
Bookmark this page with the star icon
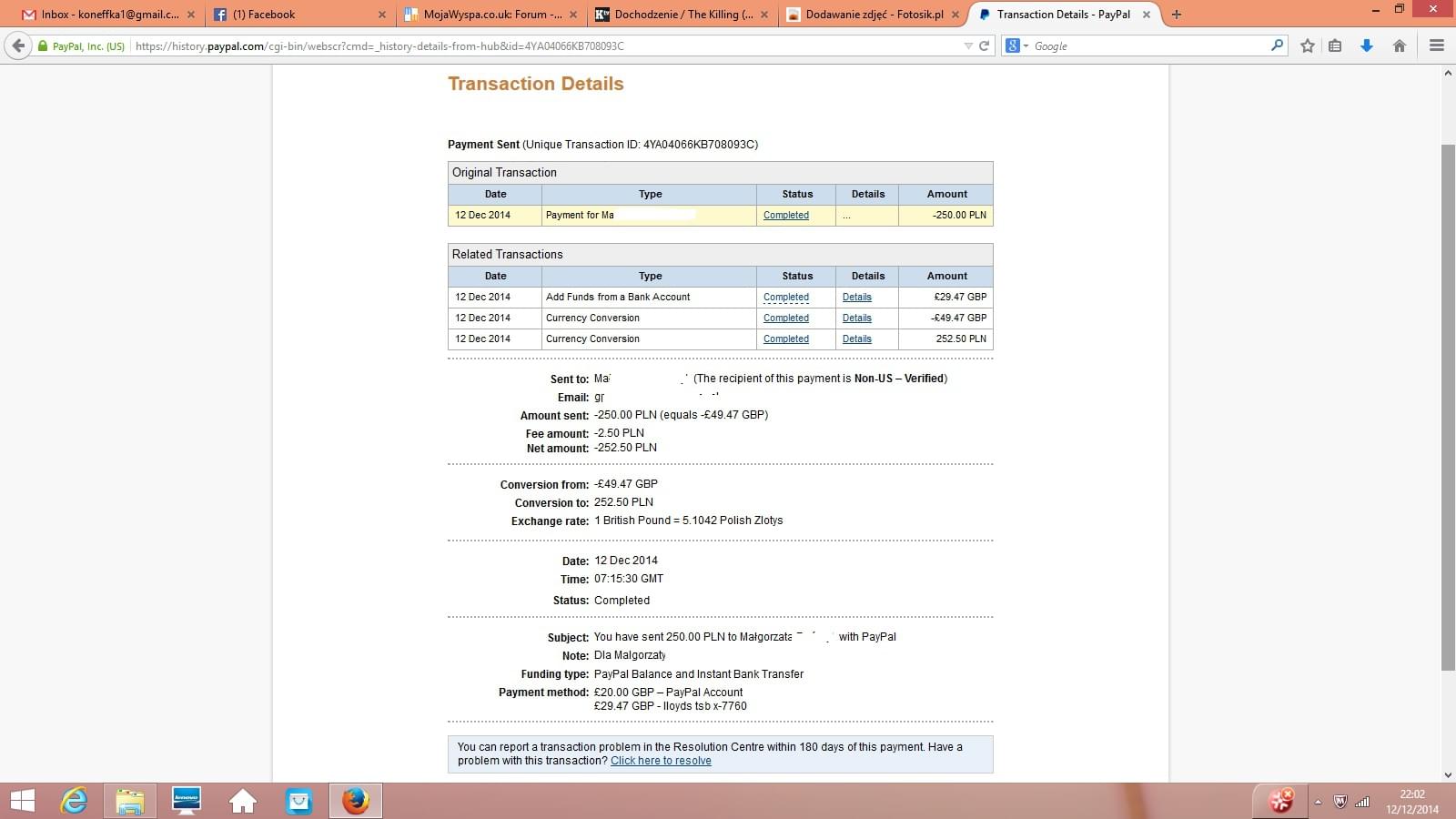point(1308,45)
